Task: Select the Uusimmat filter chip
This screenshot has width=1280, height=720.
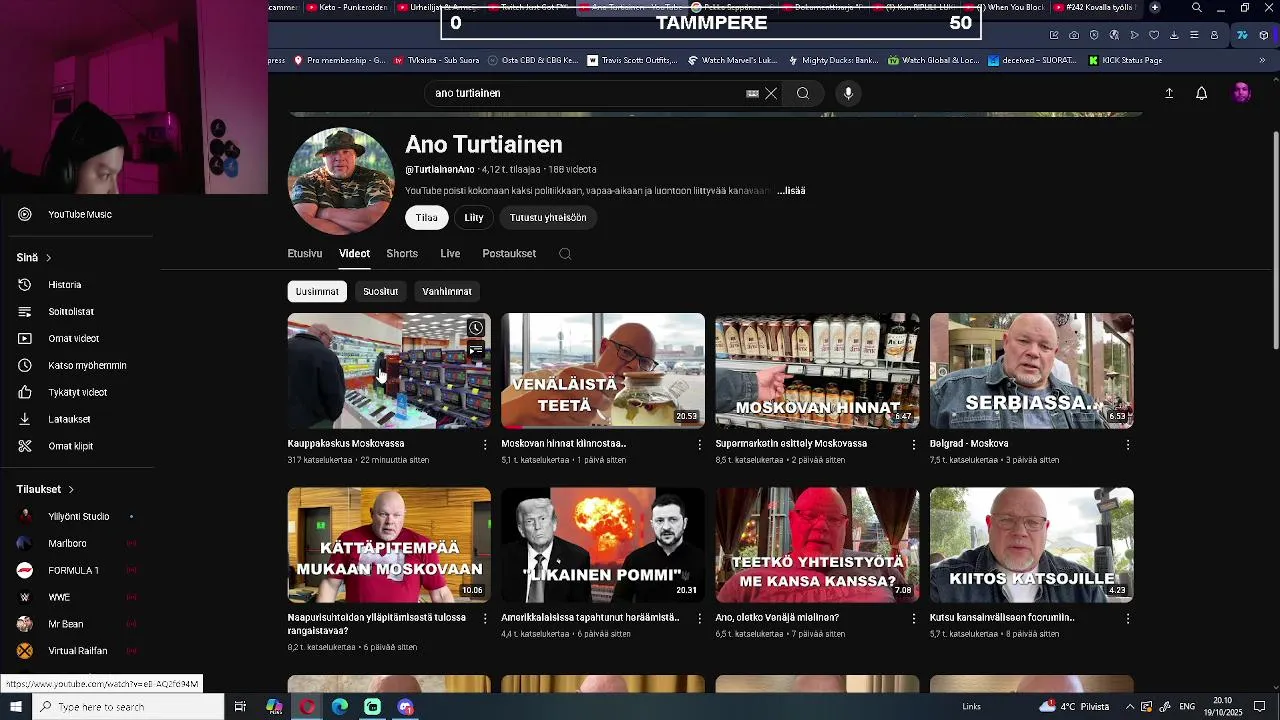Action: coord(317,291)
